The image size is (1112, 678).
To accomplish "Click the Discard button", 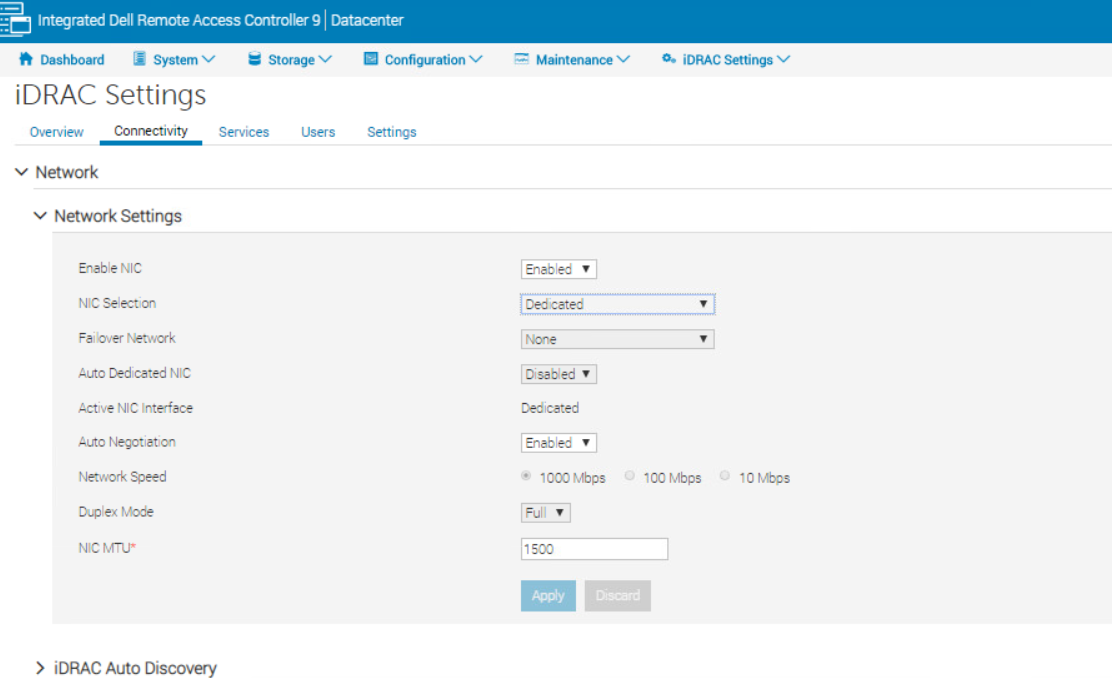I will point(618,596).
